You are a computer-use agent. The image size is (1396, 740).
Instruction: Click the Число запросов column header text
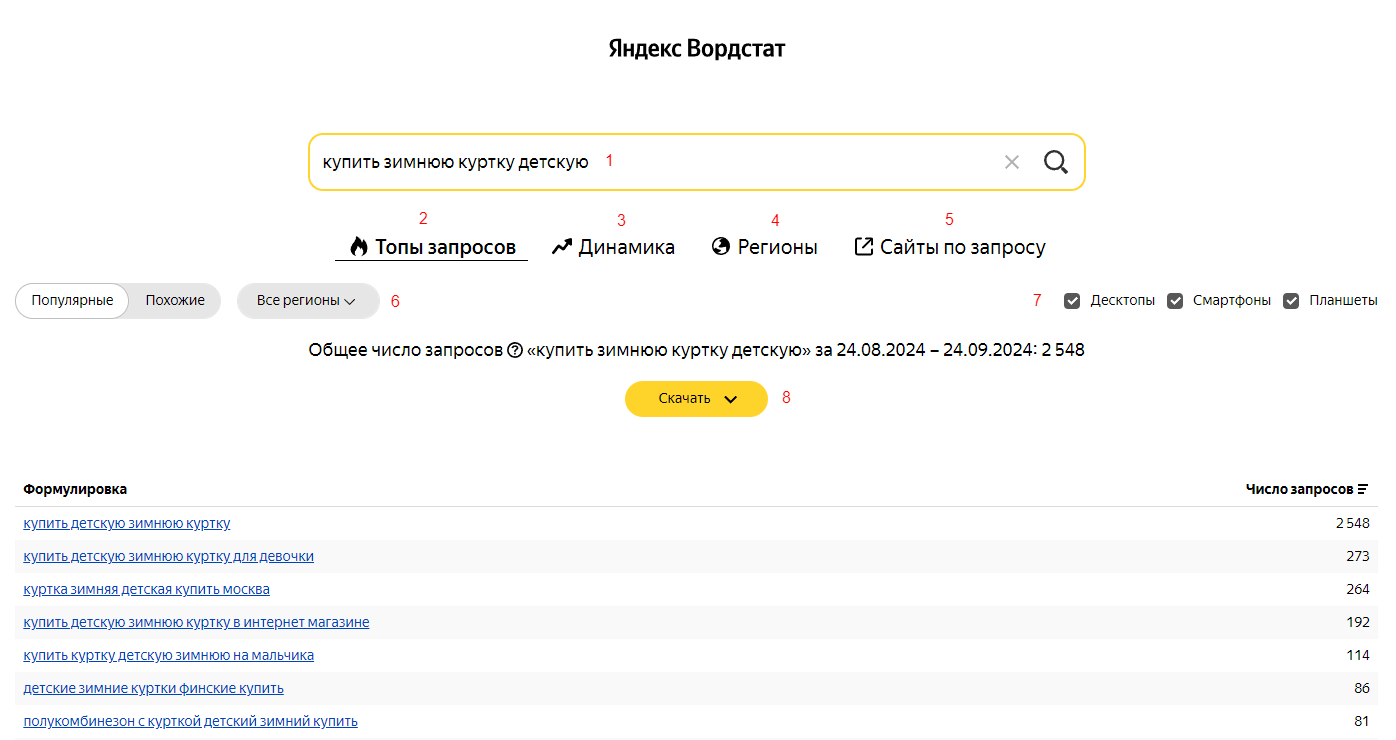click(x=1299, y=489)
